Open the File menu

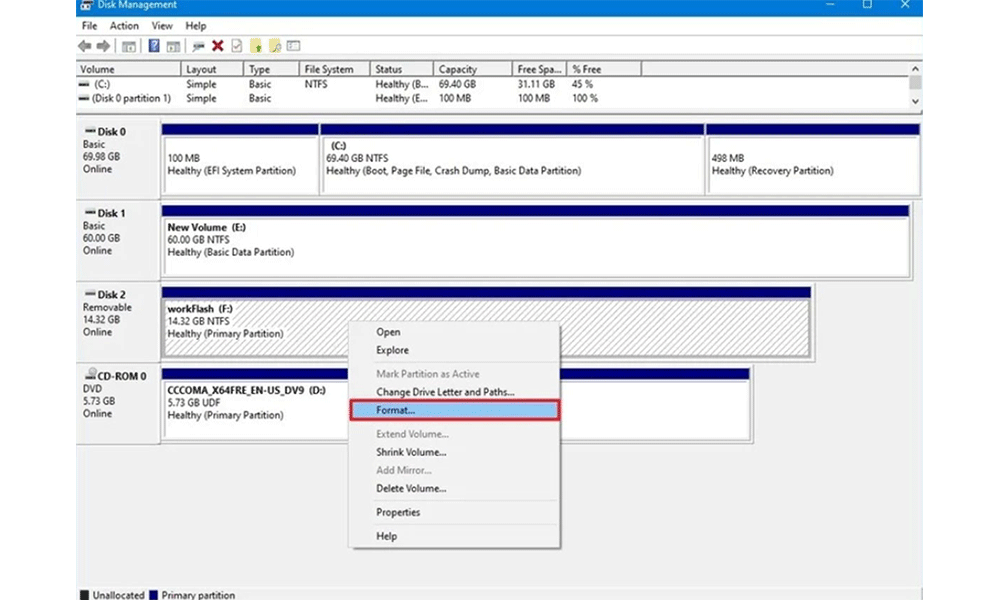tap(90, 26)
